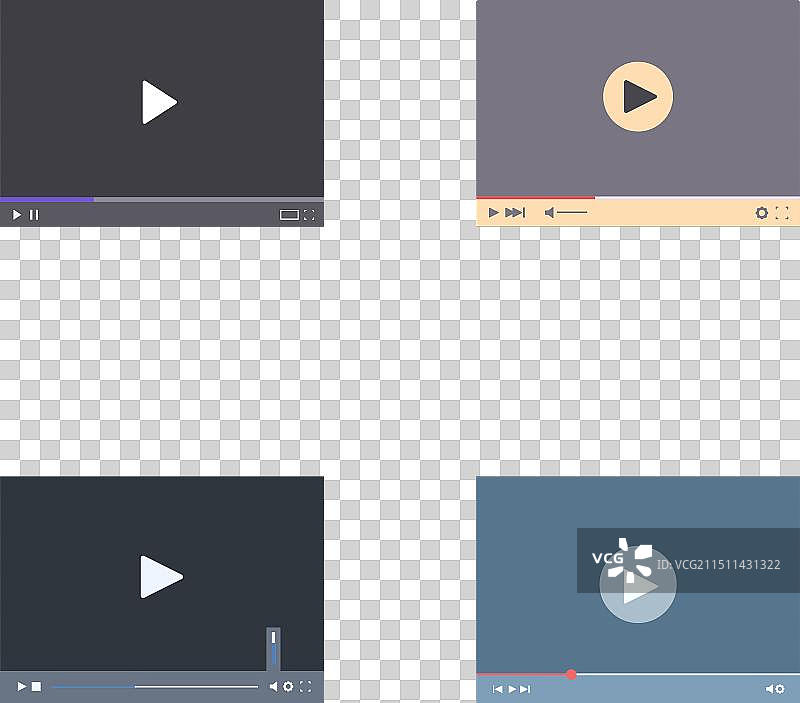
Task: Click the small play icon in the purple-progress player's control bar
Action: (17, 215)
